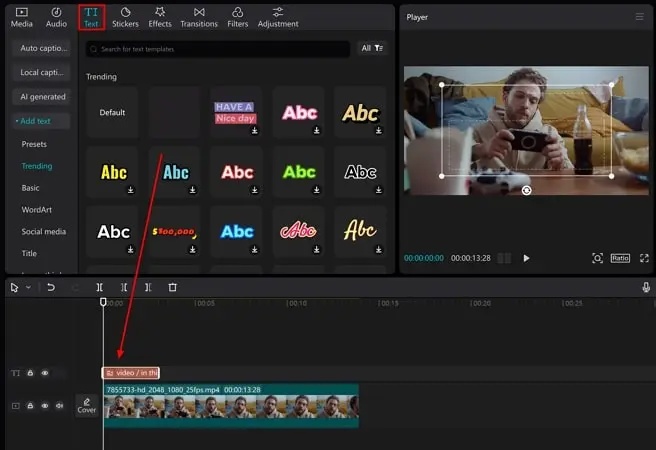Switch to the Stickers tab
The width and height of the screenshot is (656, 450).
[x=125, y=18]
